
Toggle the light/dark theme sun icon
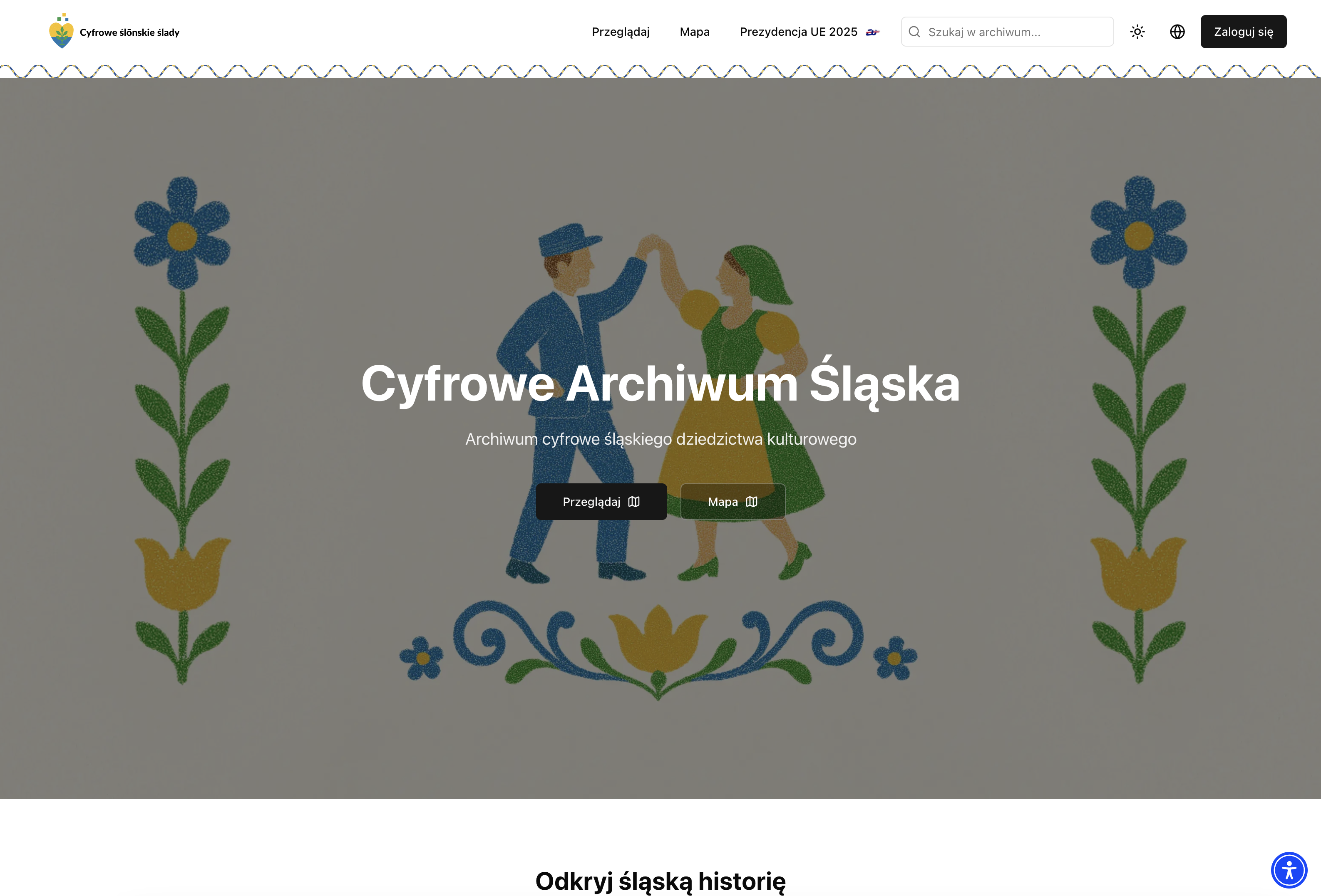tap(1137, 32)
